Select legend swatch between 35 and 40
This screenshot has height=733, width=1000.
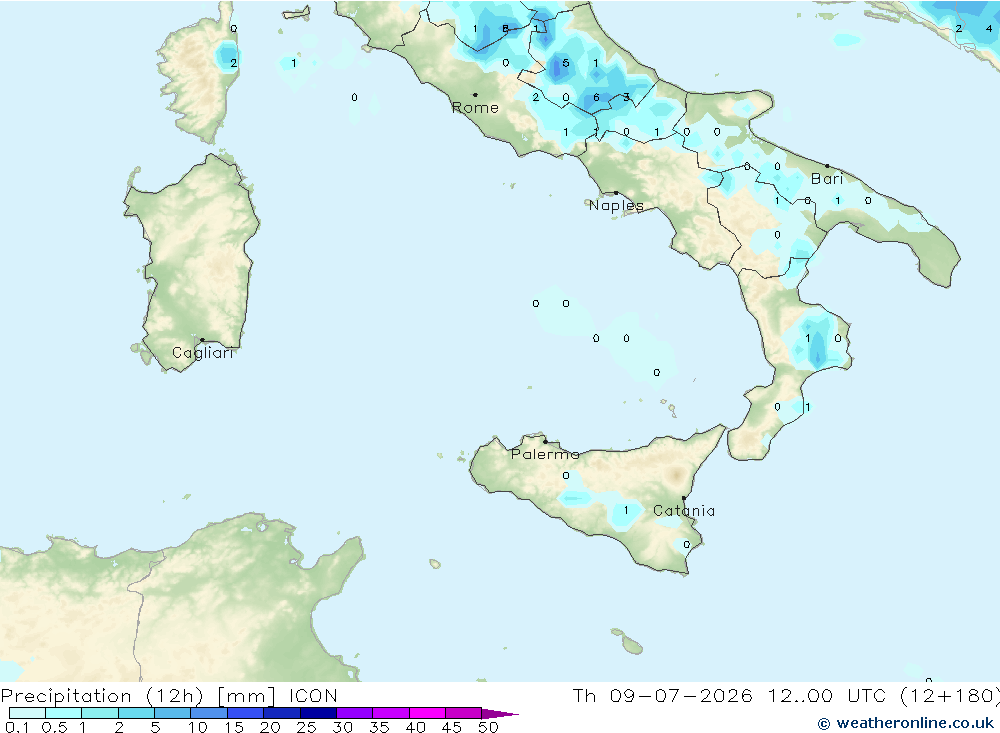point(391,713)
